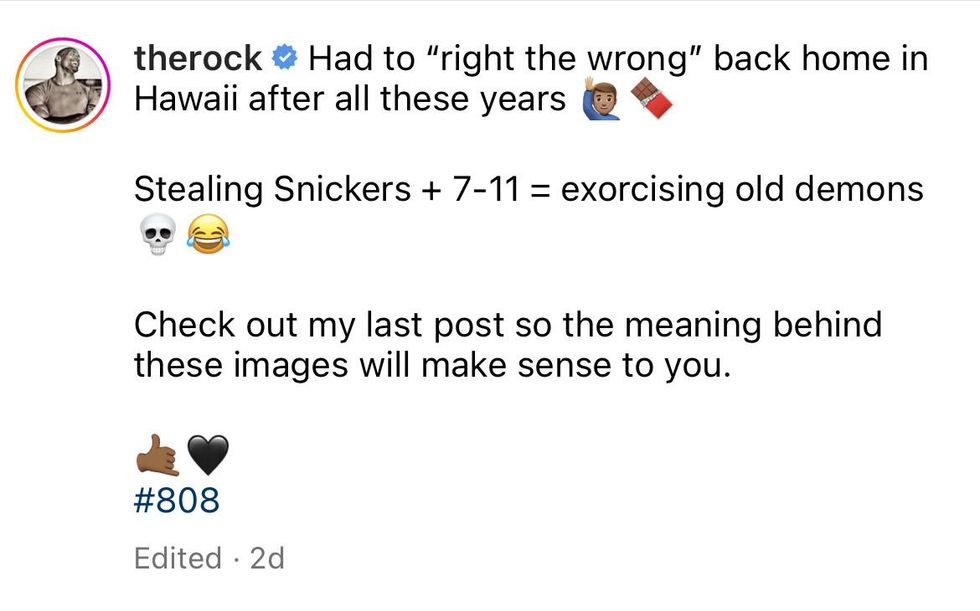Click 'exorcising old demons' text
The image size is (980, 611).
[743, 188]
